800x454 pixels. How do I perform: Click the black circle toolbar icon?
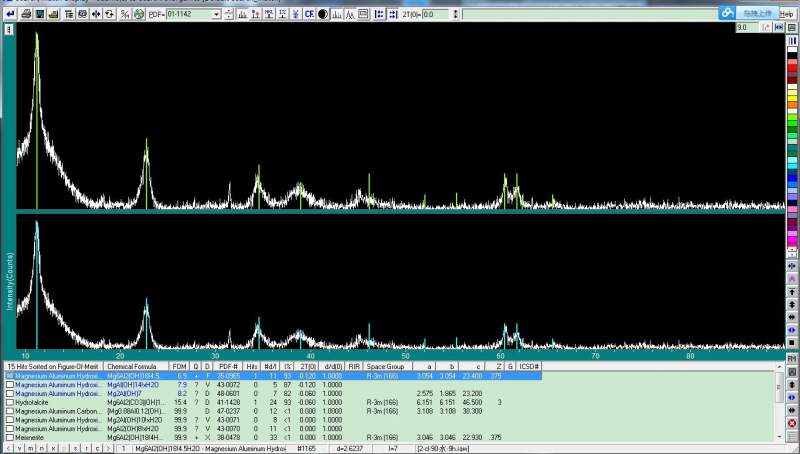click(x=323, y=14)
